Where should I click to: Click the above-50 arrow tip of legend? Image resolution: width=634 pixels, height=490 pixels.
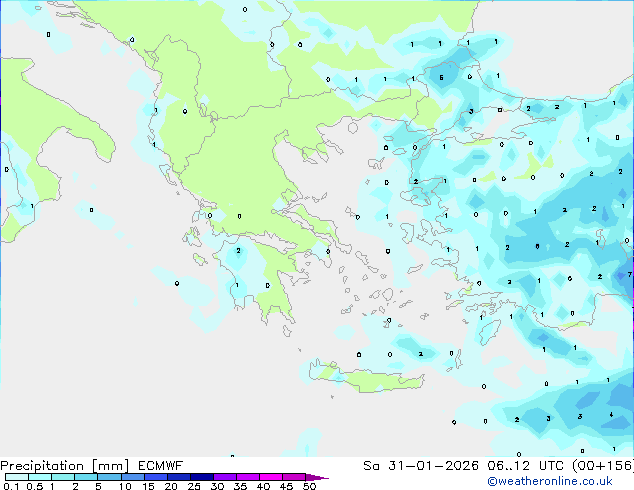[317, 477]
